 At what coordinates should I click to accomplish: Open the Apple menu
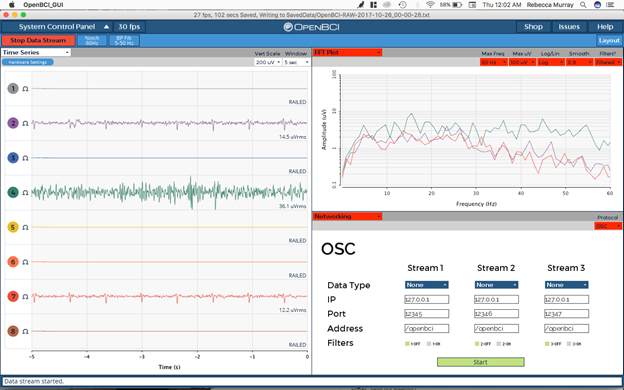pyautogui.click(x=12, y=5)
